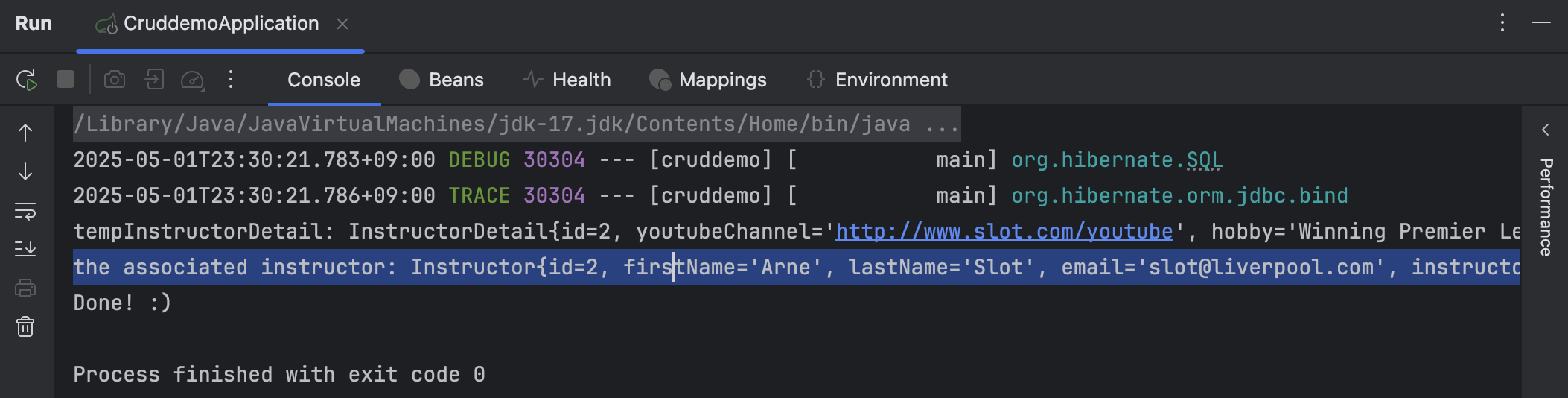Open the Health tab
The height and width of the screenshot is (398, 1568).
pyautogui.click(x=567, y=80)
